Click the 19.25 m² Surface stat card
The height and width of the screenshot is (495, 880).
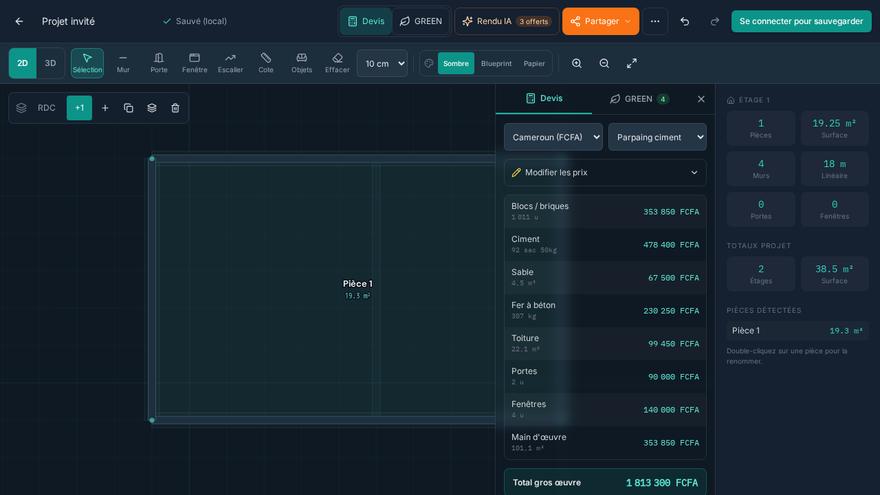tap(834, 129)
